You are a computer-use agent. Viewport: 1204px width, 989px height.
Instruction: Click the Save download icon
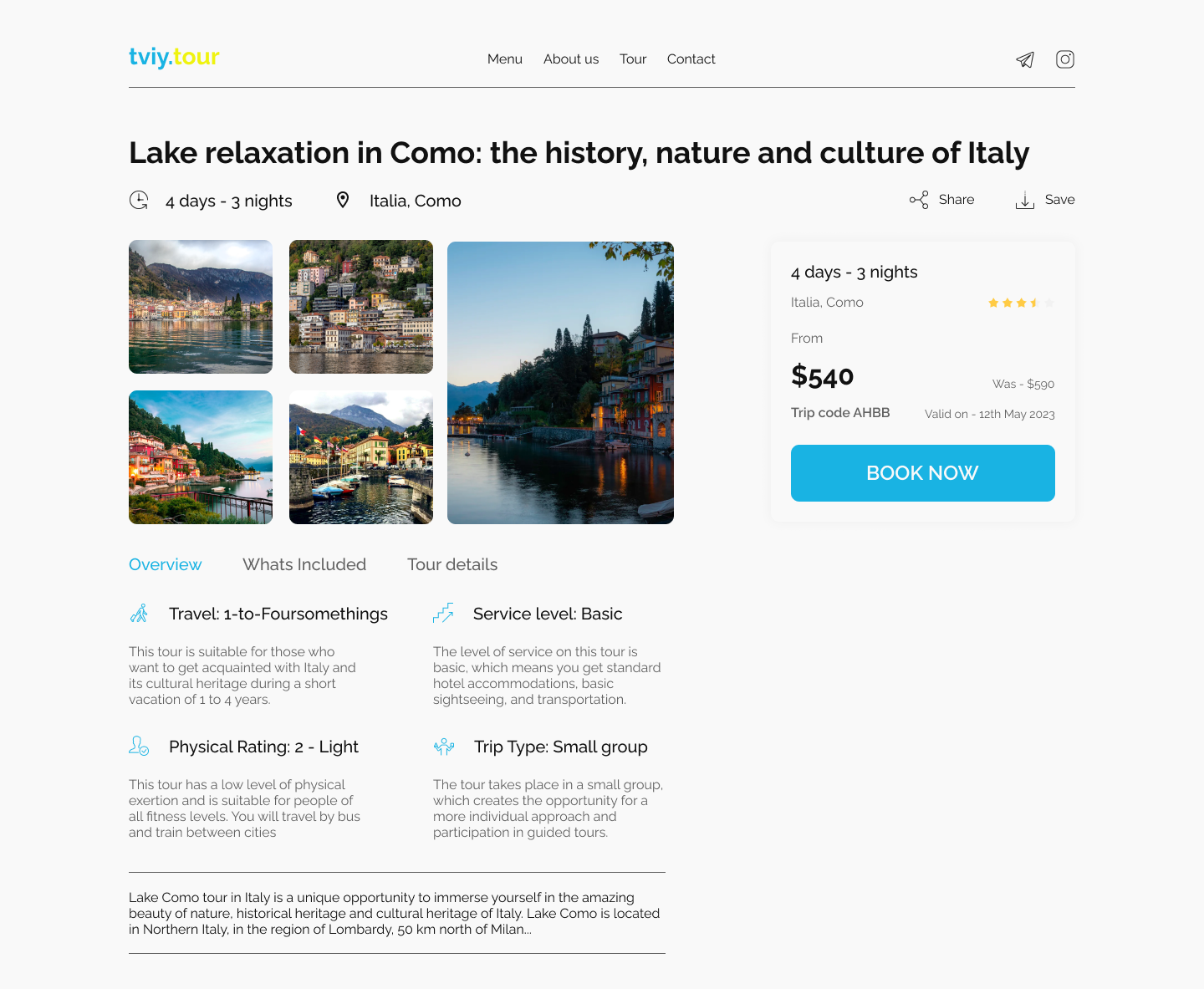point(1025,200)
